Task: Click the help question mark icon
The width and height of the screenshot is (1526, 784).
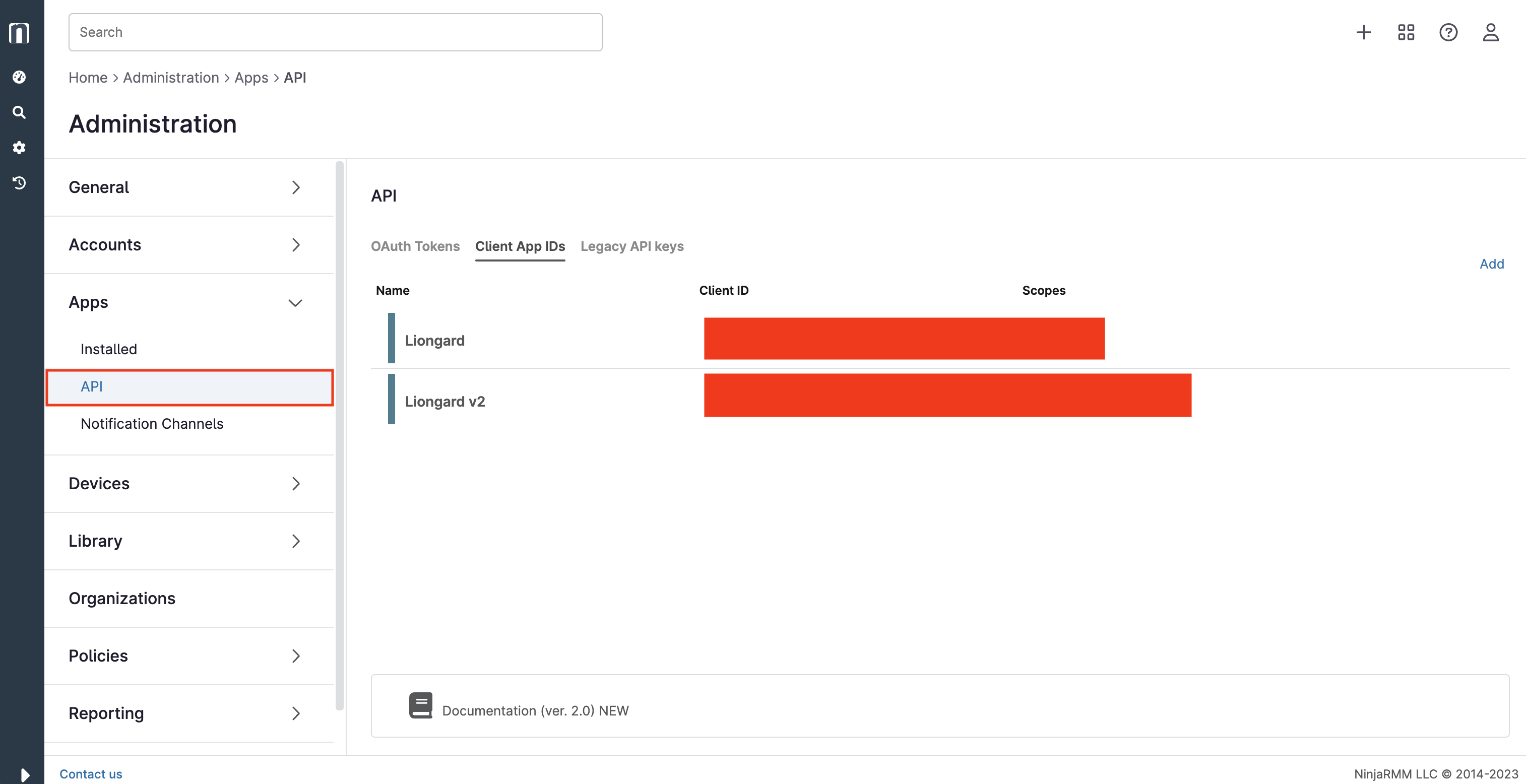Action: pos(1448,32)
